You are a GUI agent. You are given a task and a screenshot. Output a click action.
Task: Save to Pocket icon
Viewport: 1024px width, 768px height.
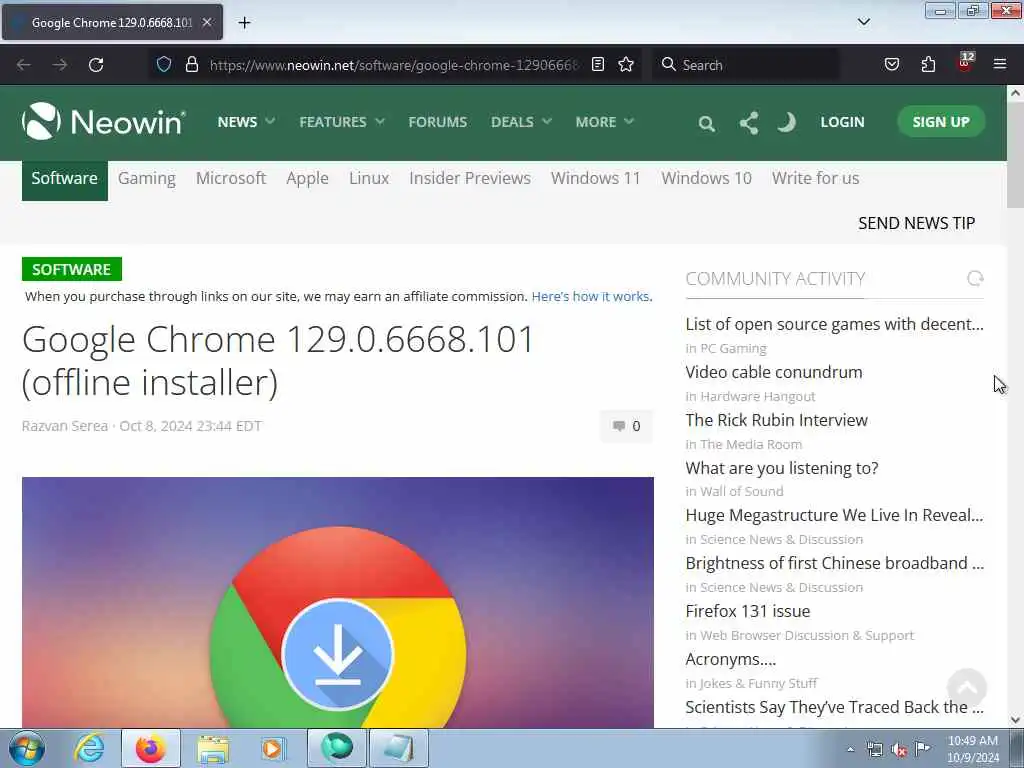(891, 64)
